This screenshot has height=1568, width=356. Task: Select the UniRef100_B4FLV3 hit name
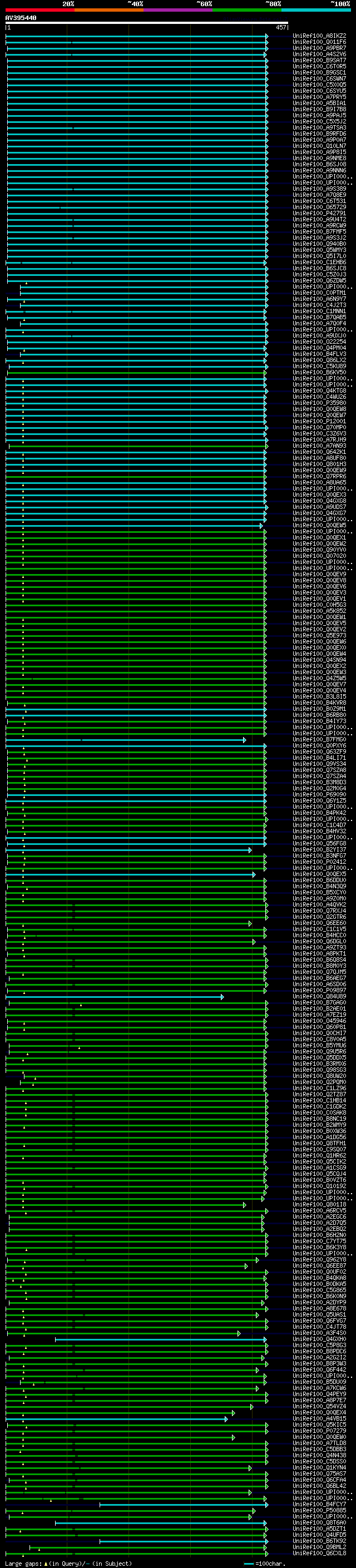(x=319, y=354)
